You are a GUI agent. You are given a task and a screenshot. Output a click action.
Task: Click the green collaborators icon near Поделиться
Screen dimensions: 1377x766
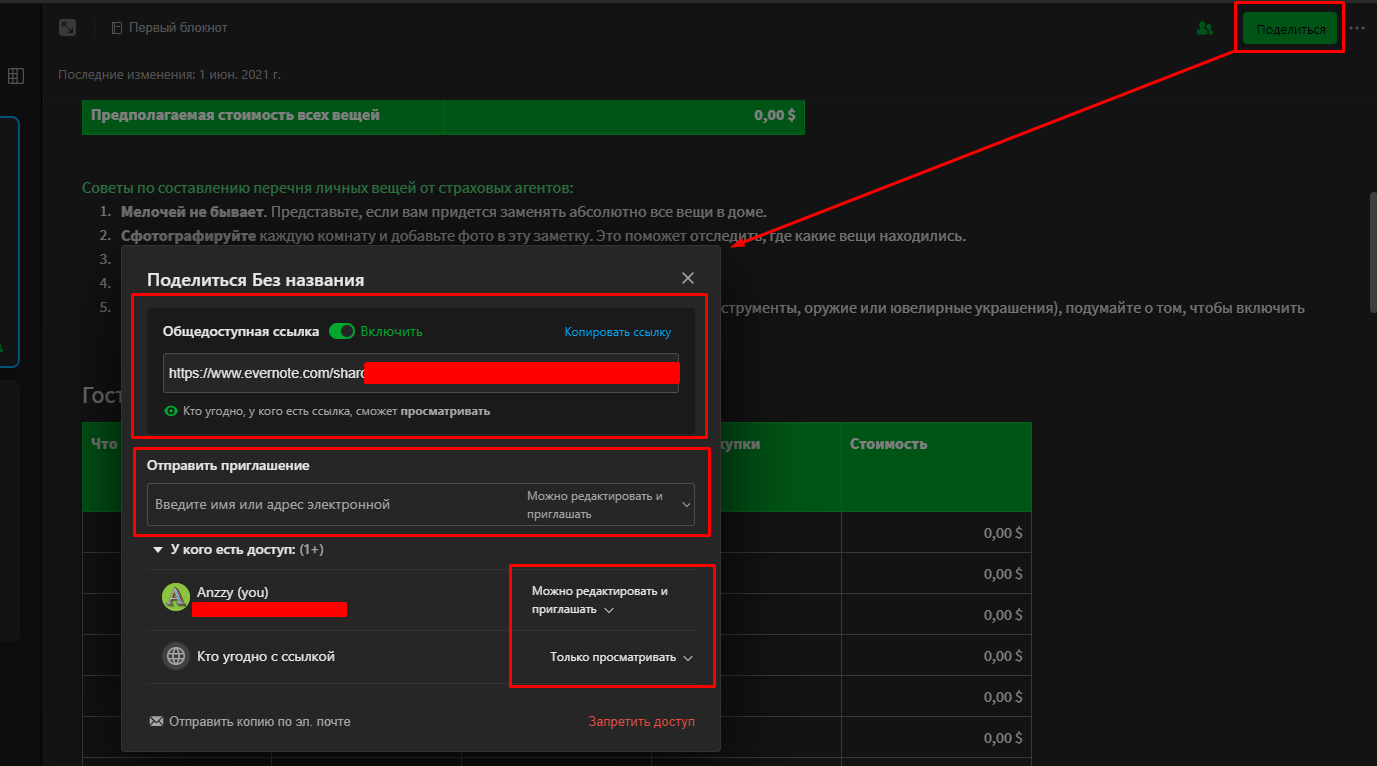click(x=1204, y=28)
